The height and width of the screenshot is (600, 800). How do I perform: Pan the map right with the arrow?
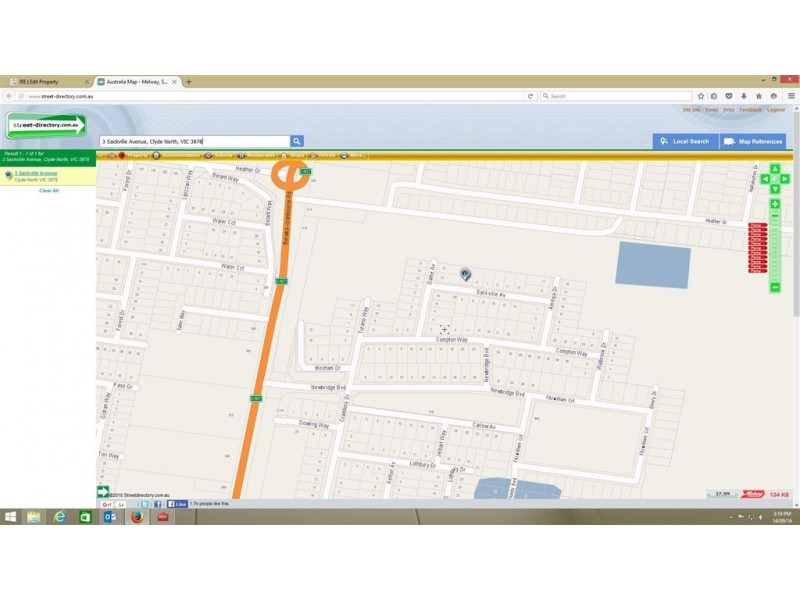click(785, 180)
